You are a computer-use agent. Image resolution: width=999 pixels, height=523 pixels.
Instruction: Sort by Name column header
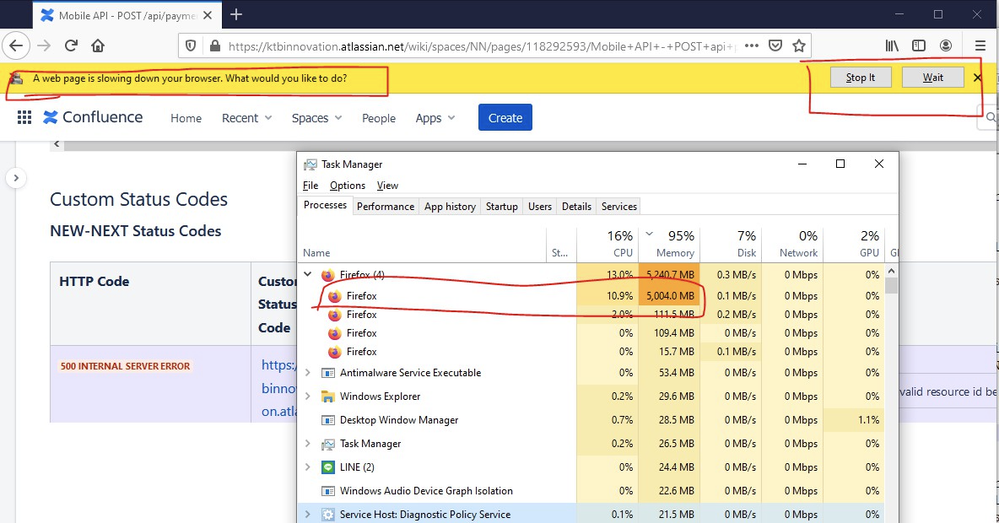(422, 244)
